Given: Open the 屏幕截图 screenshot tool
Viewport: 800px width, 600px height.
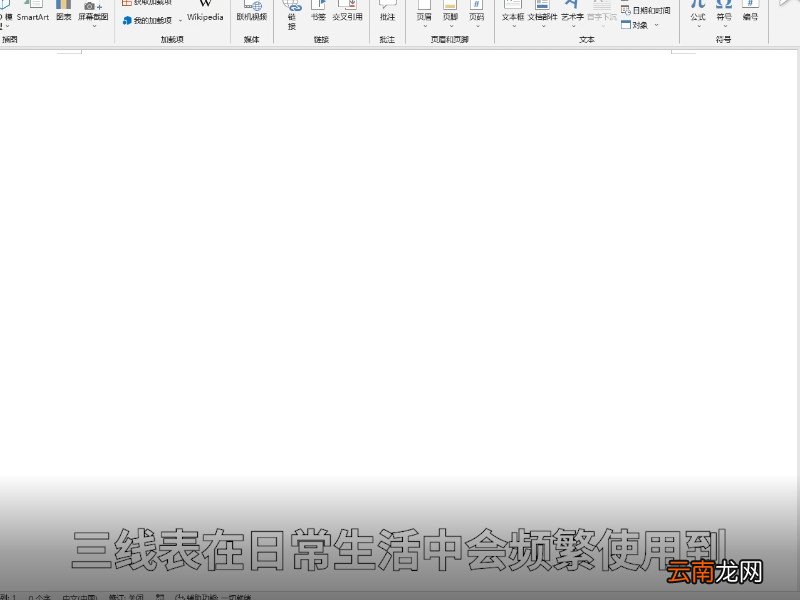Looking at the screenshot, I should (x=93, y=13).
